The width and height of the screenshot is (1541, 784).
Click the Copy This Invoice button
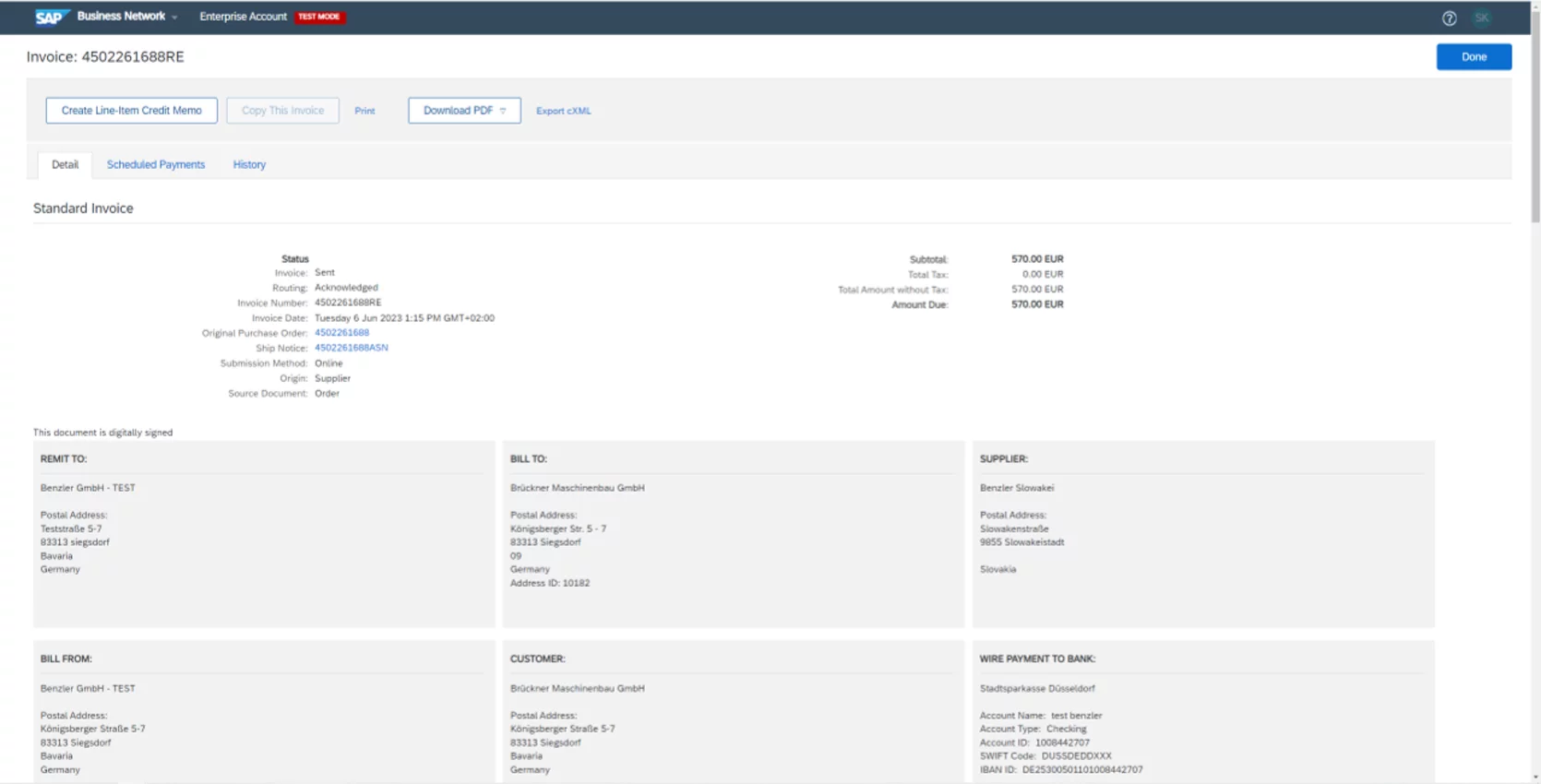point(282,111)
